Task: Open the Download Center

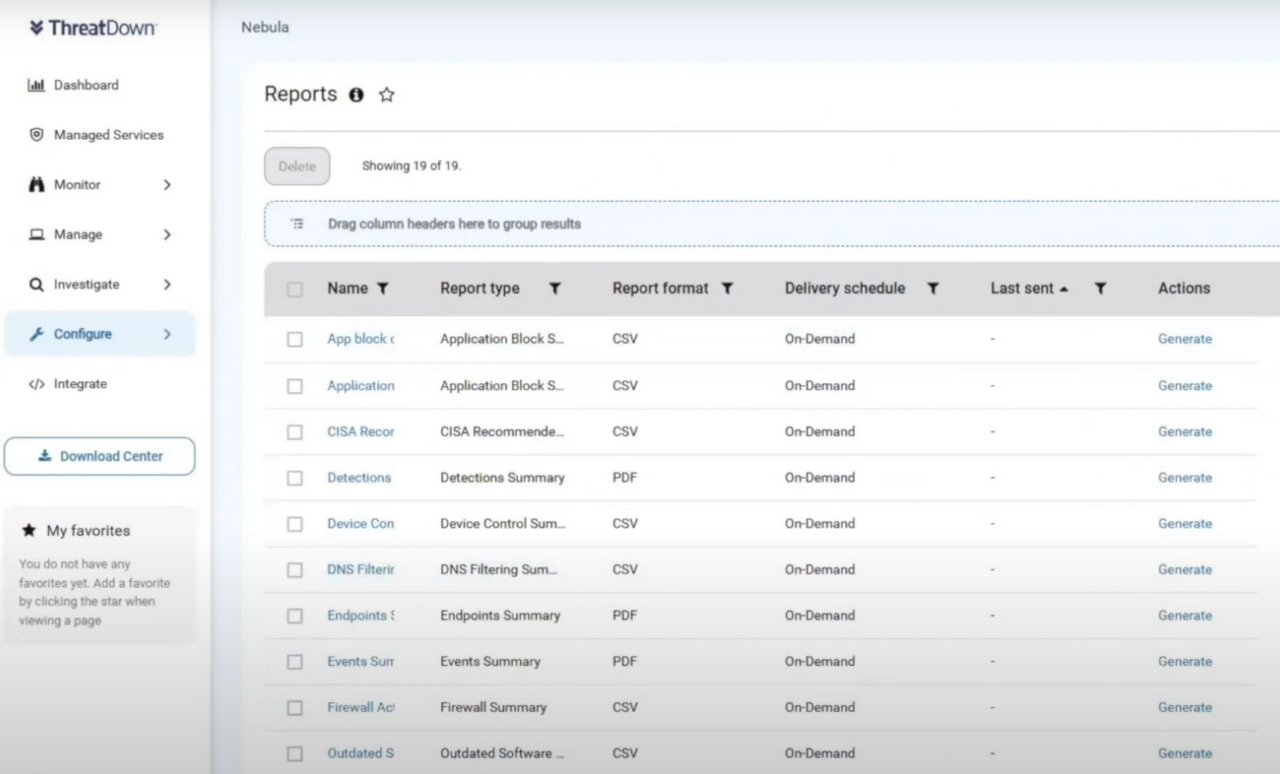Action: coord(99,455)
